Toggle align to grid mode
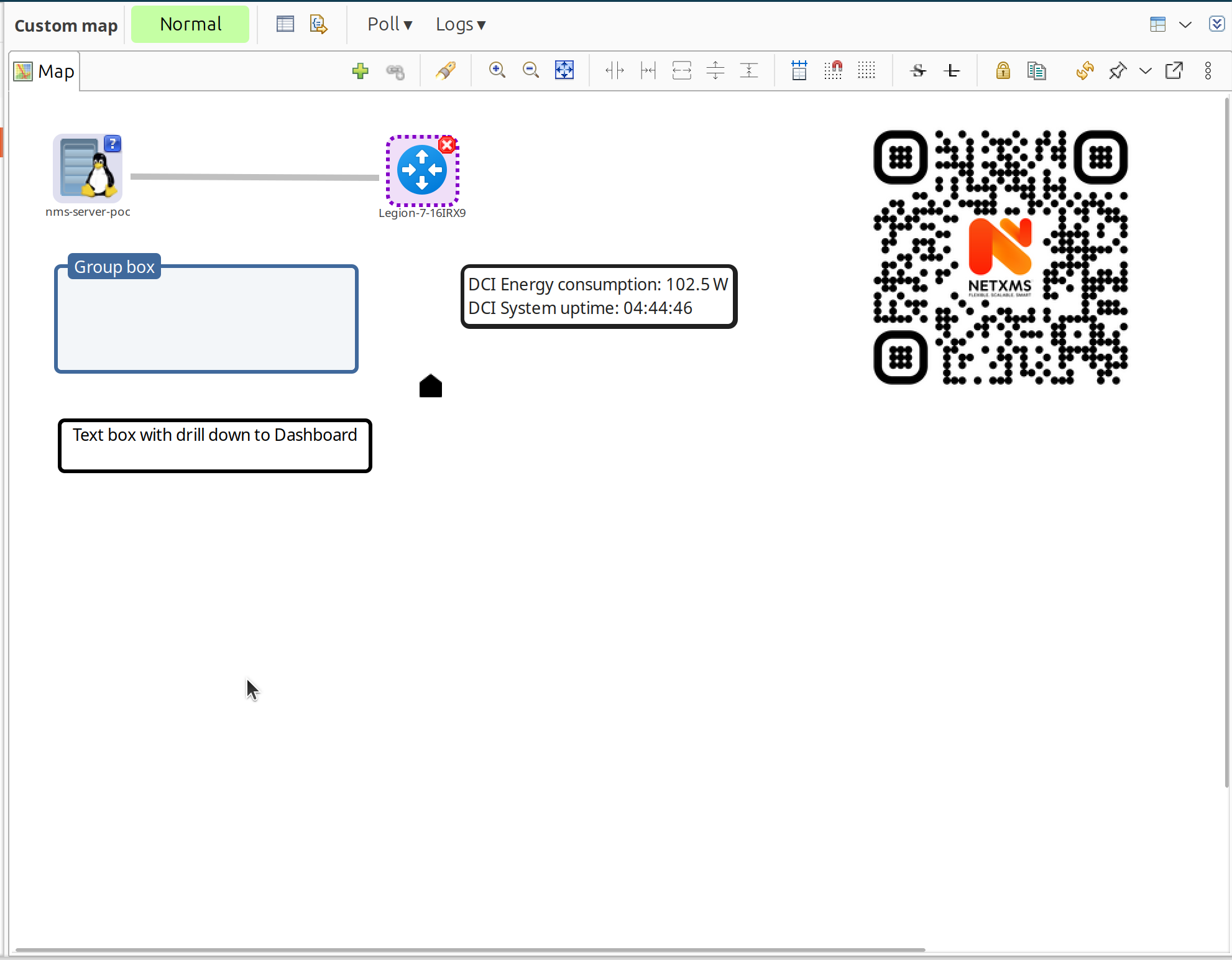This screenshot has width=1232, height=960. tap(799, 70)
